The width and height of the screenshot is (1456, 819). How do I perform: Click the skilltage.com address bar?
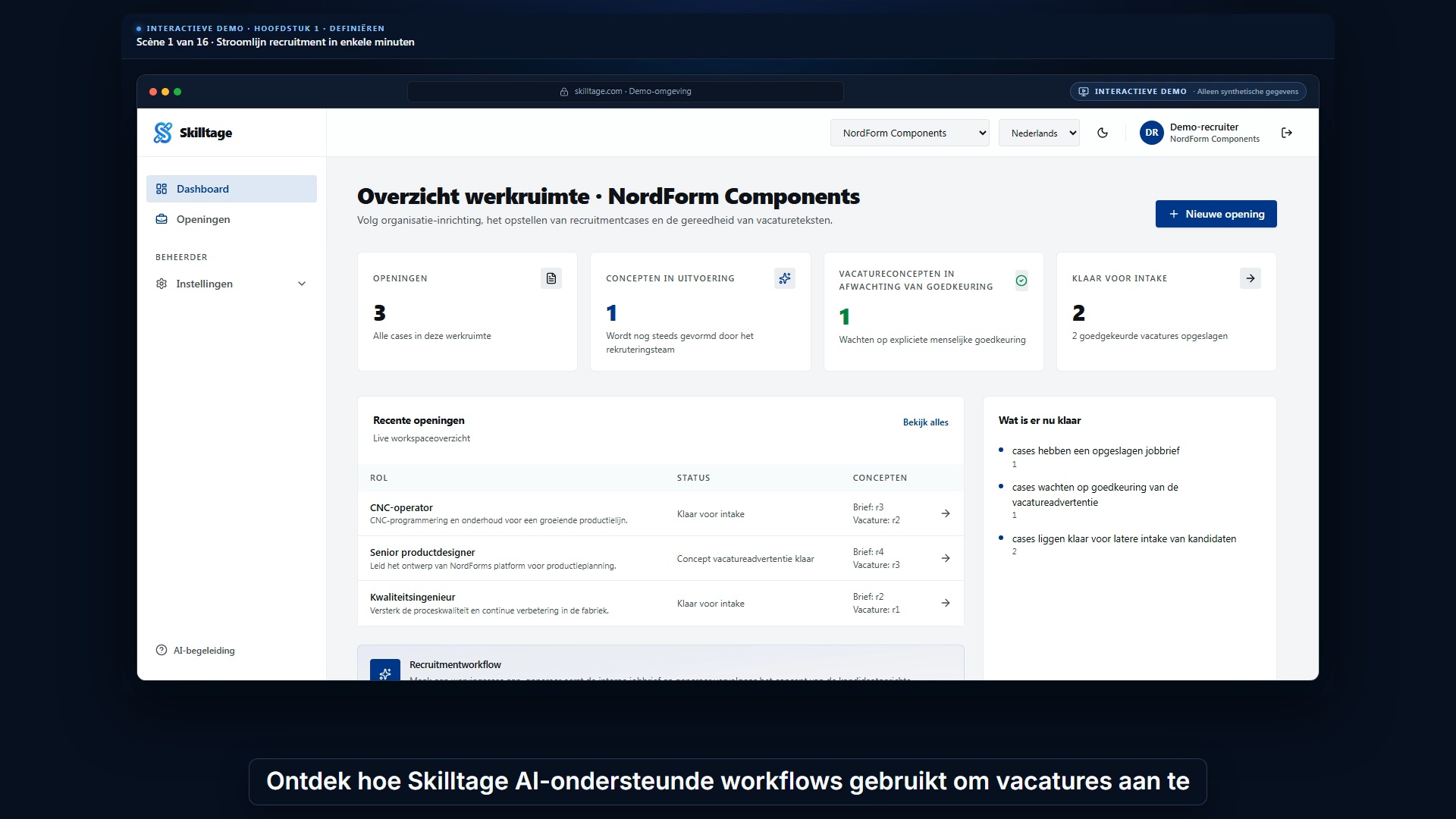coord(626,92)
